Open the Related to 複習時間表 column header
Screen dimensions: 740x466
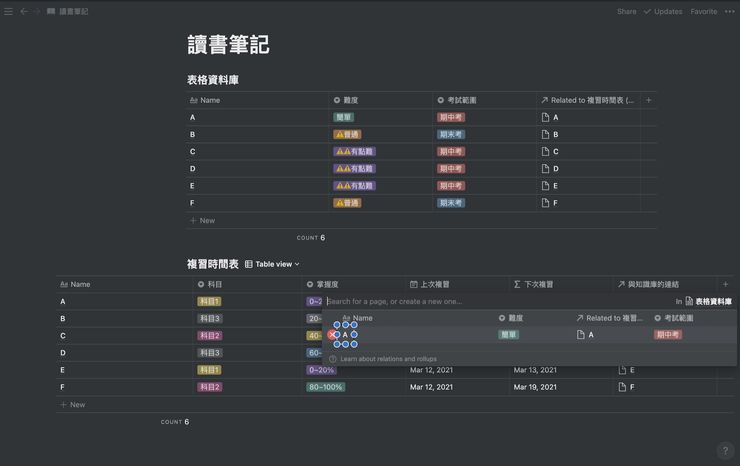[x=588, y=100]
